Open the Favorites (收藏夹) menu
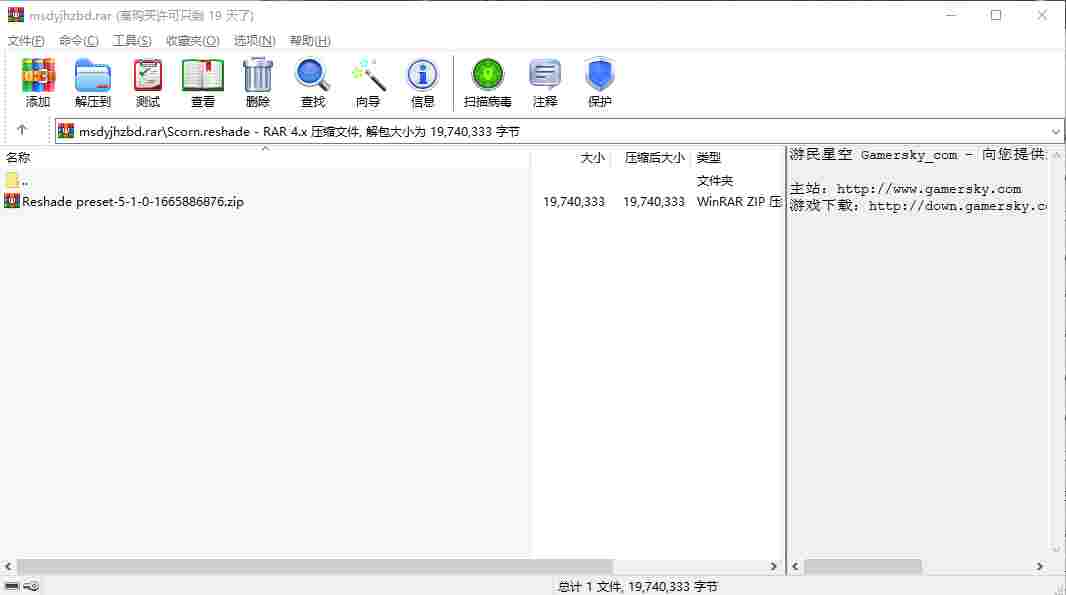Viewport: 1066px width, 595px height. (x=192, y=41)
